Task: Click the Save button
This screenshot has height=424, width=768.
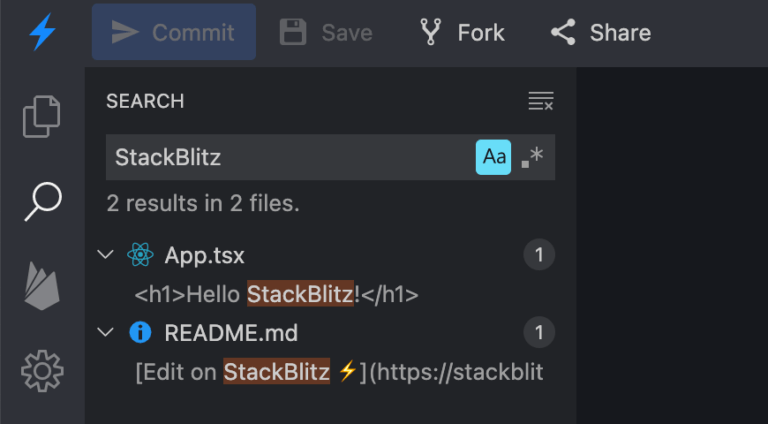Action: (x=326, y=32)
